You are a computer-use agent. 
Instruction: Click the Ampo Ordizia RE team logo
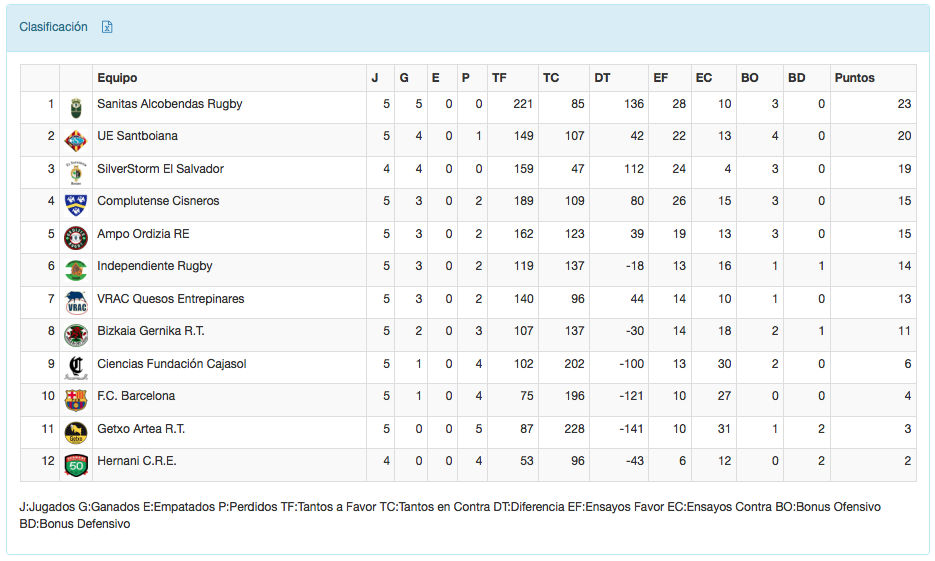(x=75, y=237)
